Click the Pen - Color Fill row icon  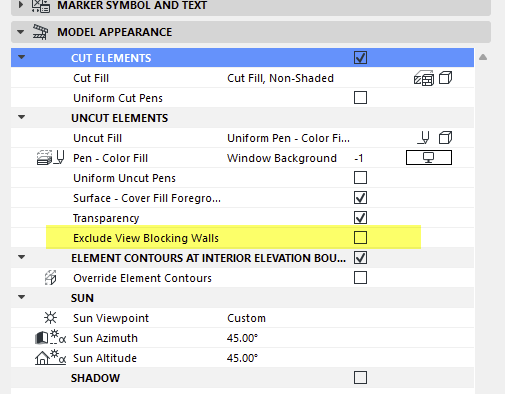tap(50, 158)
